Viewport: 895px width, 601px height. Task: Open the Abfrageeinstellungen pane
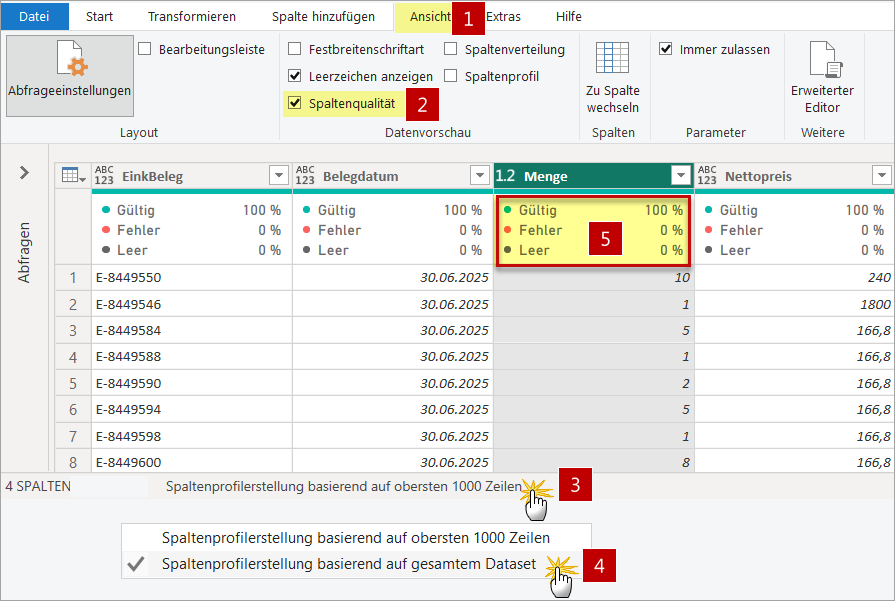pos(69,75)
